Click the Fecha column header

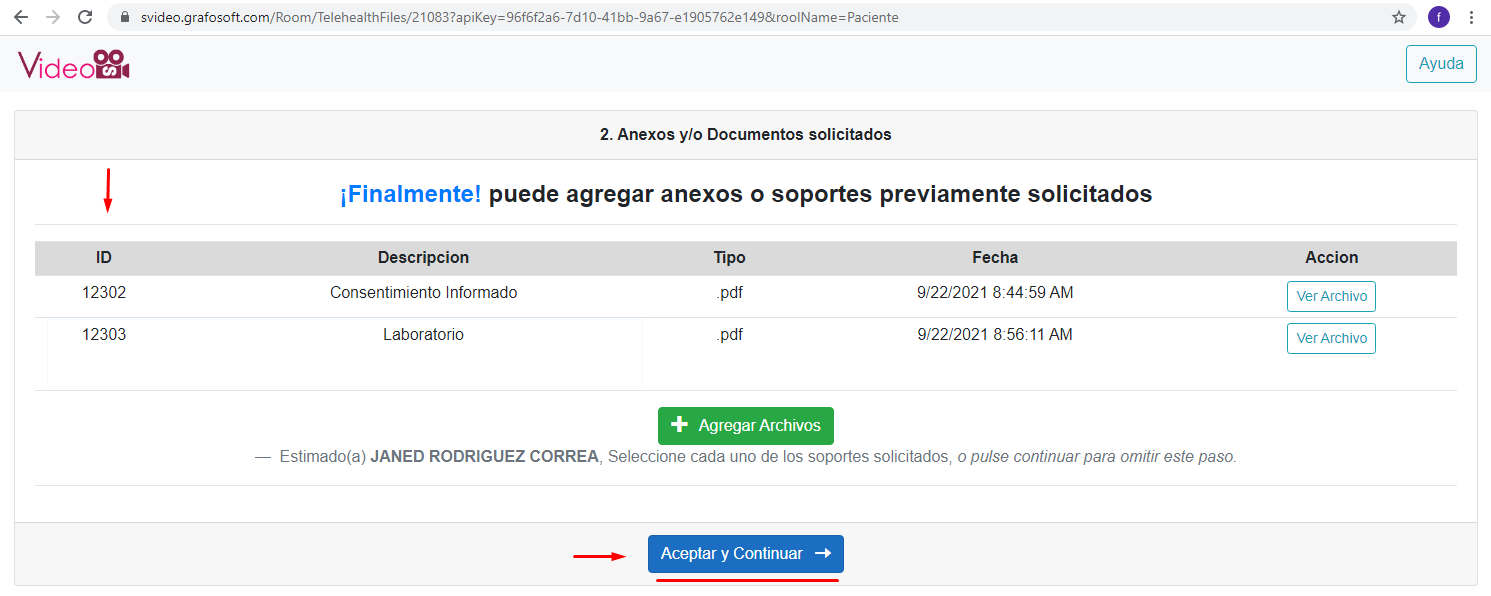point(994,258)
